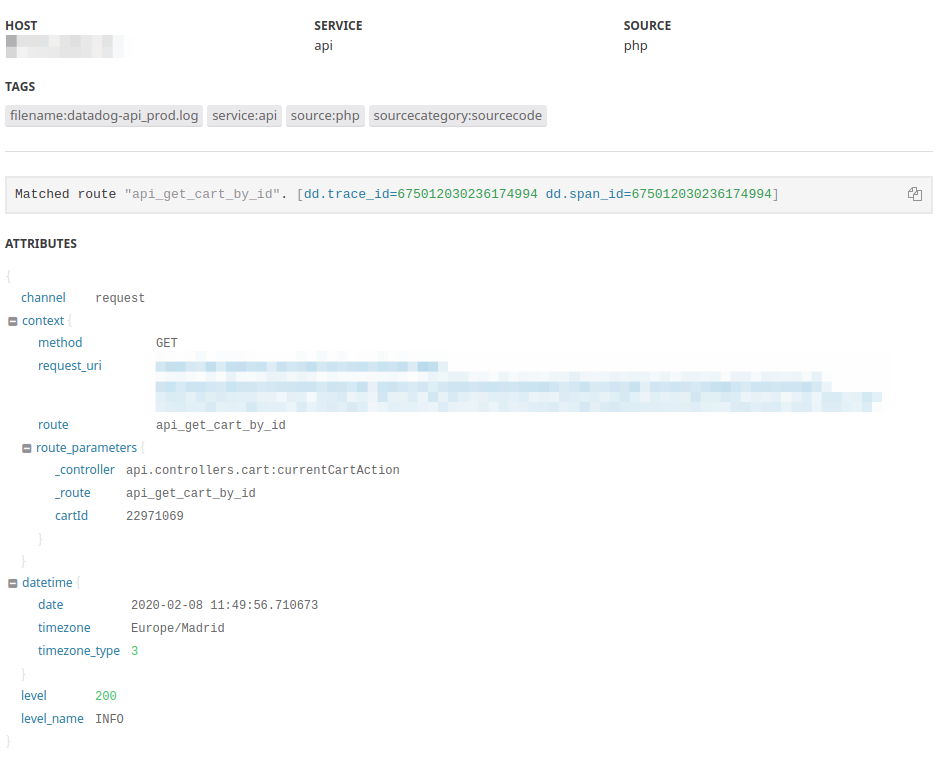Copy the log message with clipboard icon

914,194
